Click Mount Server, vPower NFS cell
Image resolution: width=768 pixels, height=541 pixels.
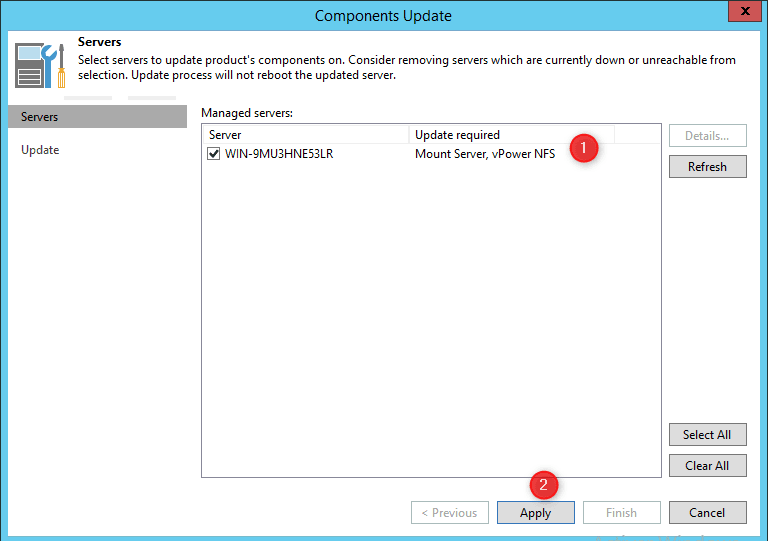click(485, 154)
